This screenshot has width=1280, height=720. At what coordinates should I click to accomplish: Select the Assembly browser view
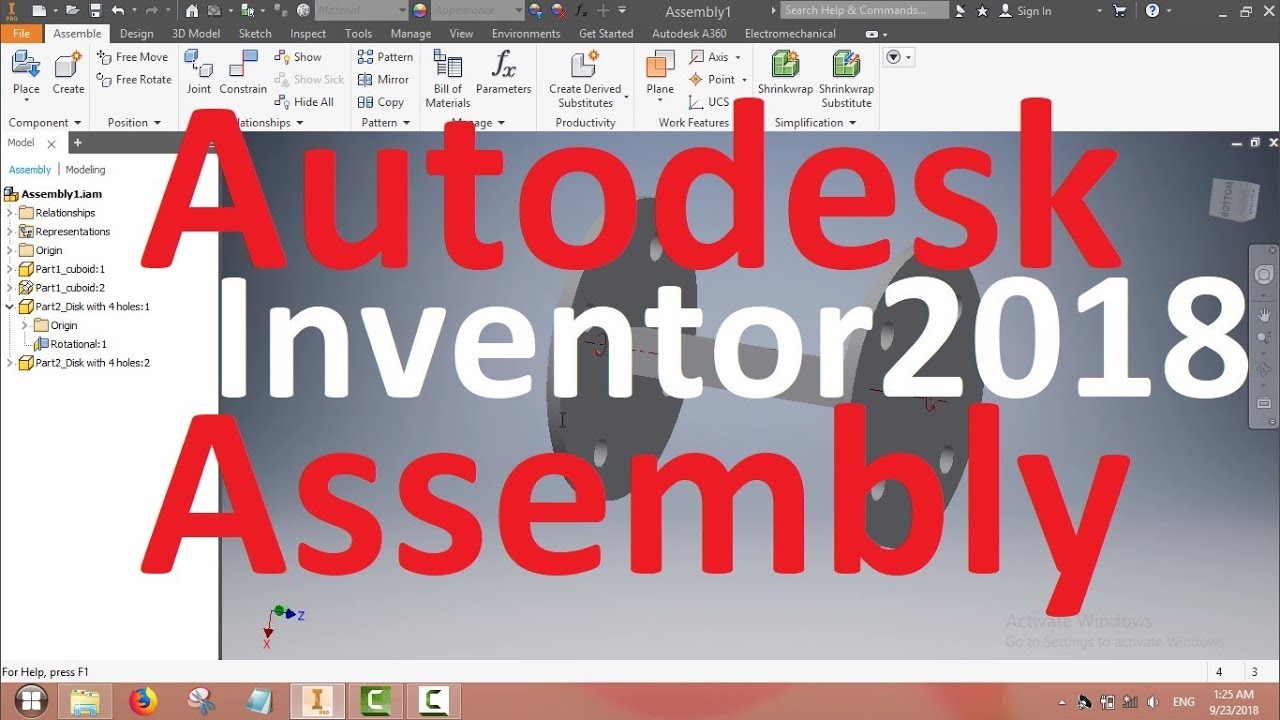click(30, 170)
